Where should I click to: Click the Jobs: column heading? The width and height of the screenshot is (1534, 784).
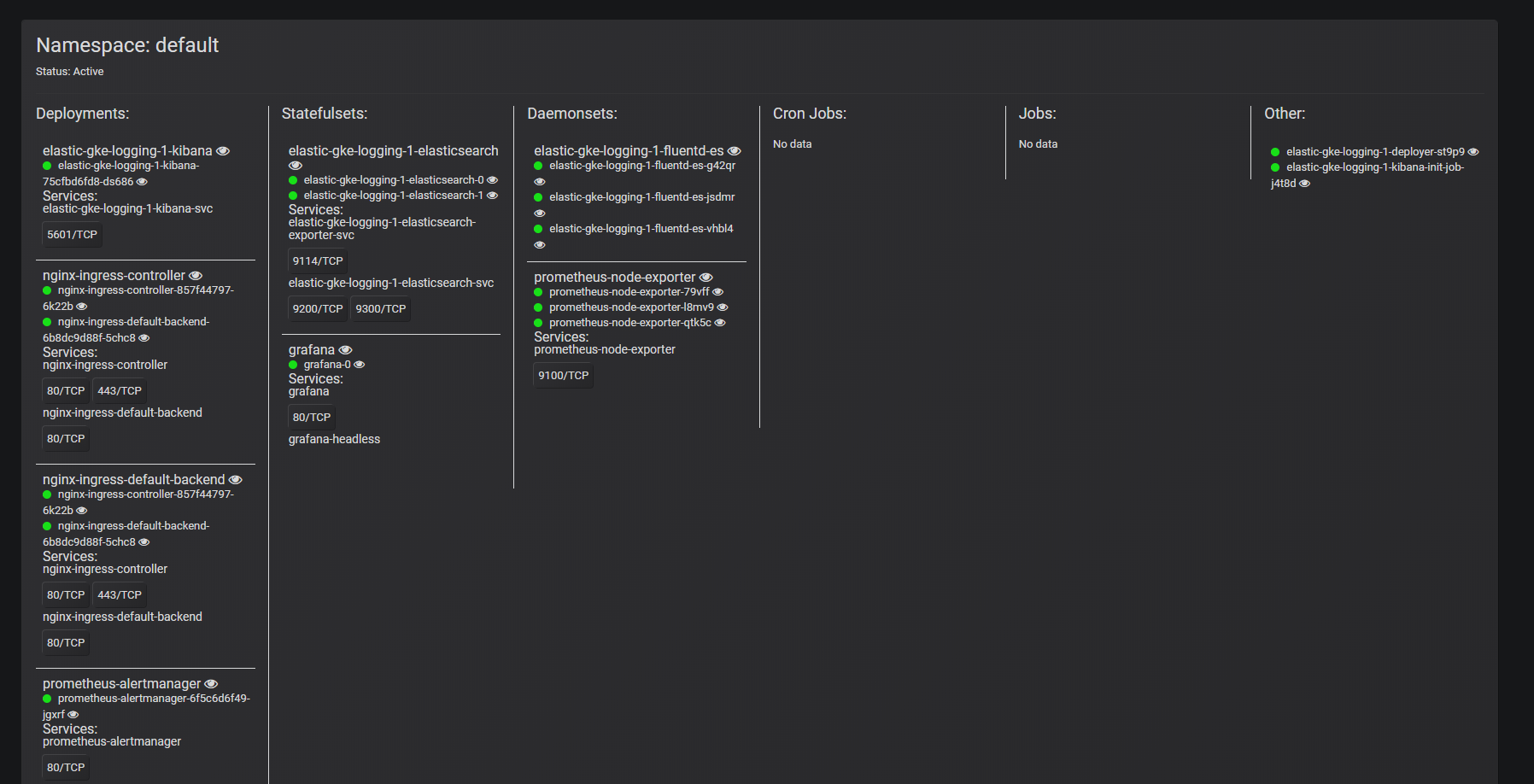click(1038, 114)
